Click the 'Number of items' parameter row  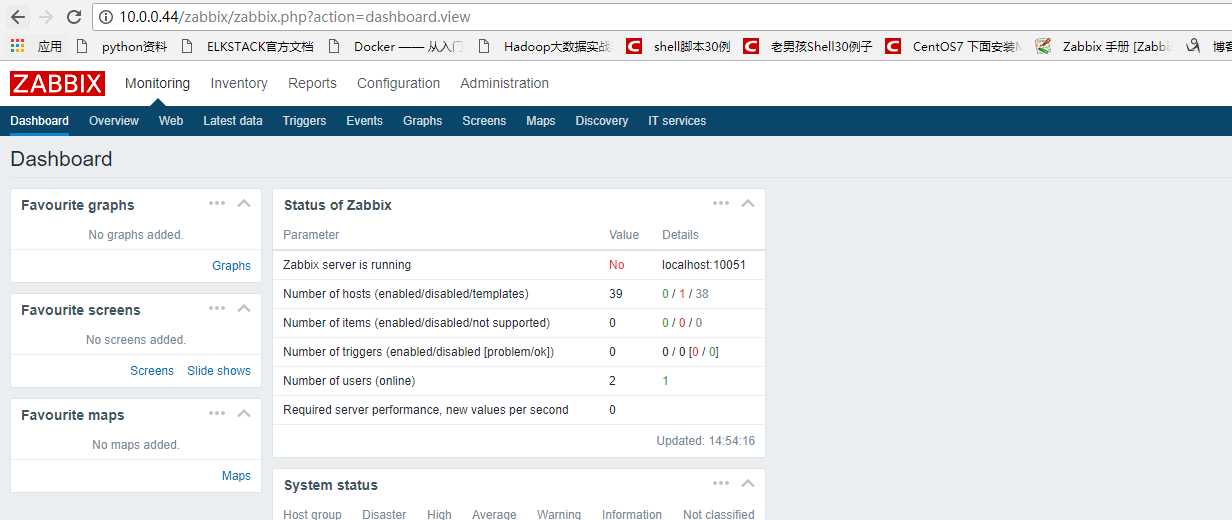[519, 323]
